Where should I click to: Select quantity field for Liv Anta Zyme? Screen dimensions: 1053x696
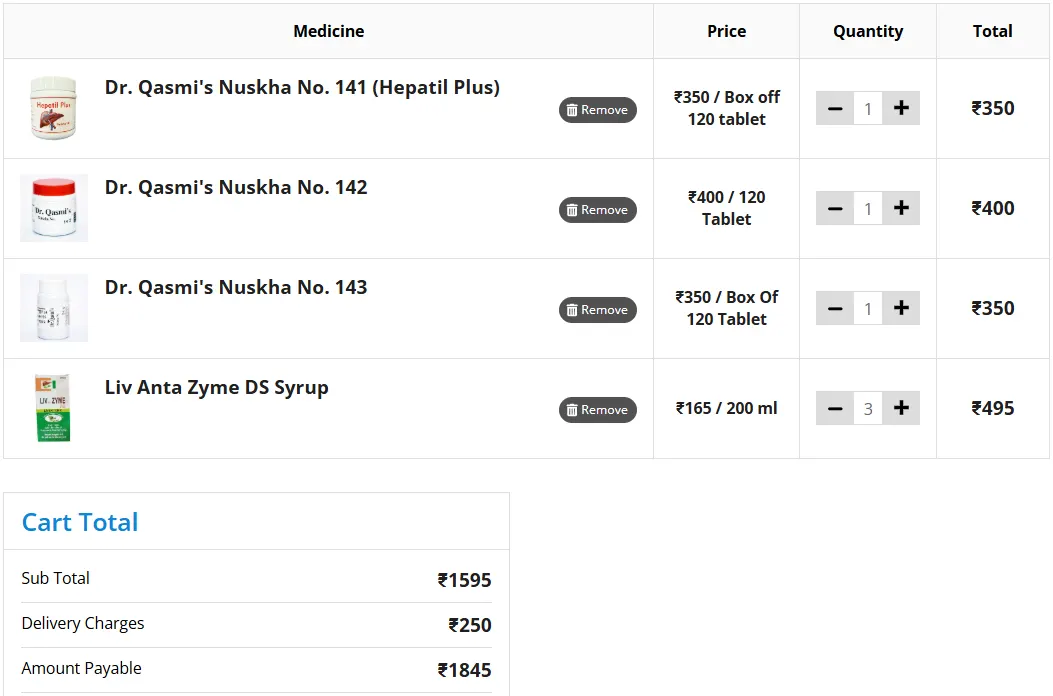868,408
